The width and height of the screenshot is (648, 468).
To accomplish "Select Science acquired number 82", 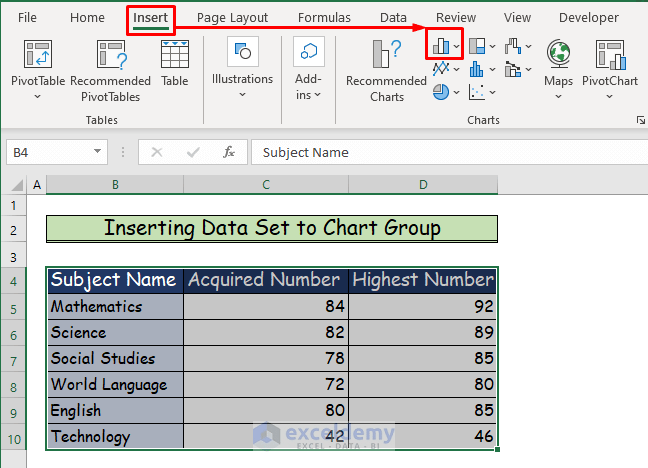I will point(266,332).
